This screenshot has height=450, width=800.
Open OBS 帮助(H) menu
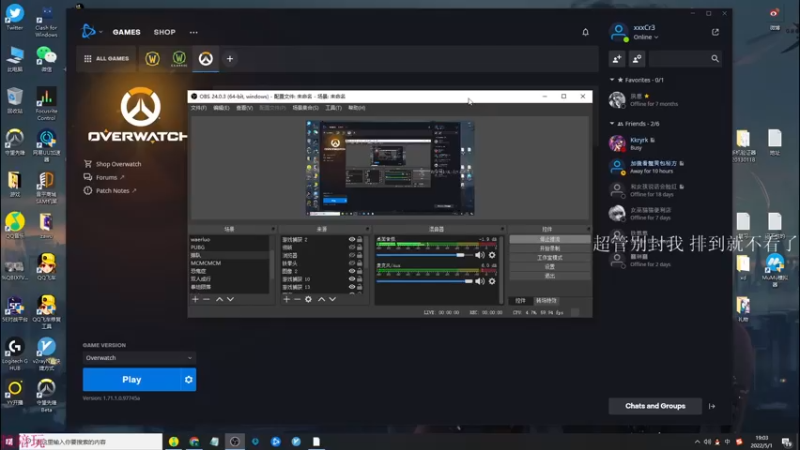click(x=357, y=108)
